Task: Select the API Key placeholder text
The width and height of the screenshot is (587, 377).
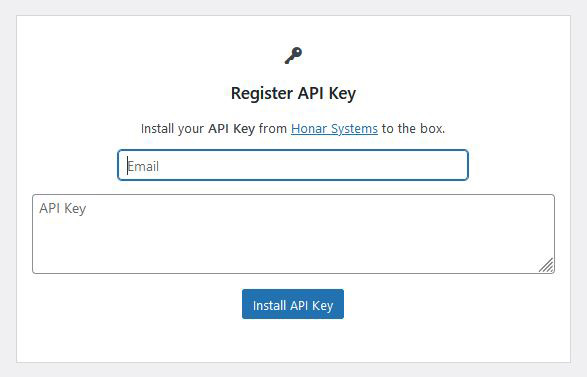Action: [x=63, y=208]
